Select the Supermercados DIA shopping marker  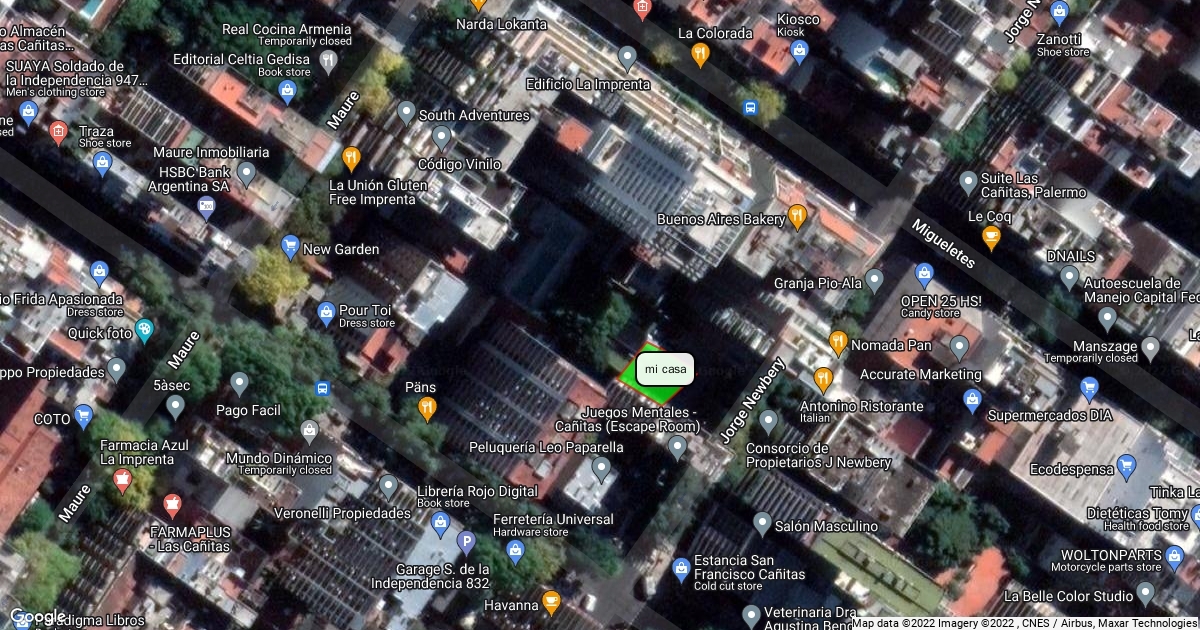click(972, 401)
